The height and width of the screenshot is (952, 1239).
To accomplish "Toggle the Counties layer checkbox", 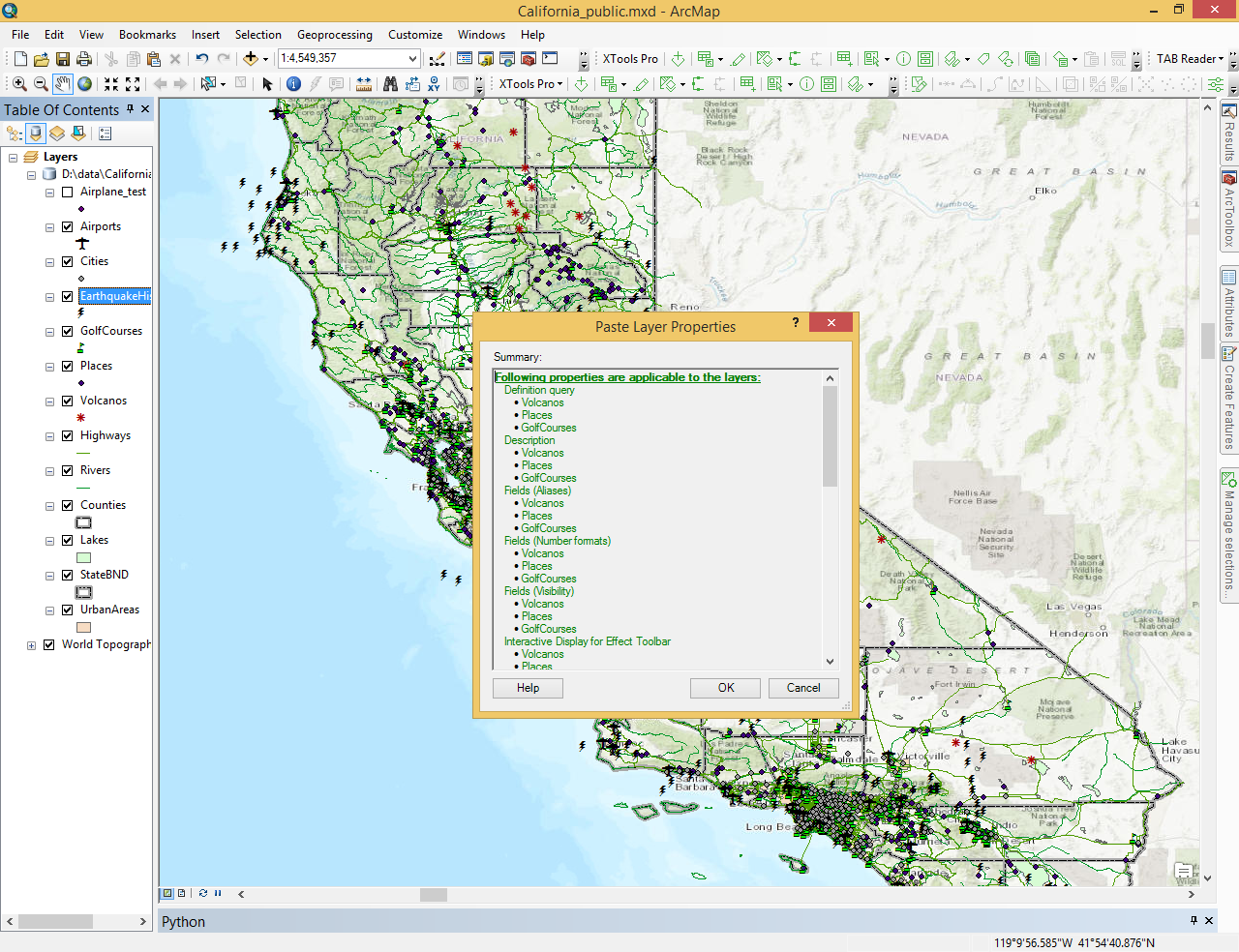I will tap(67, 505).
